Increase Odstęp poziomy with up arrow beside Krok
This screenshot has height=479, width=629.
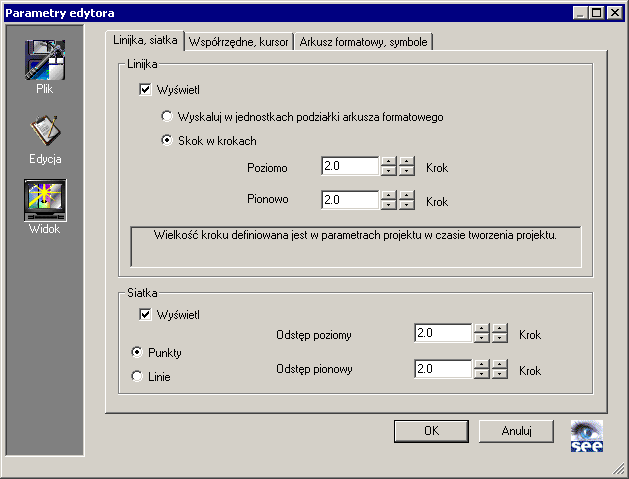point(500,328)
